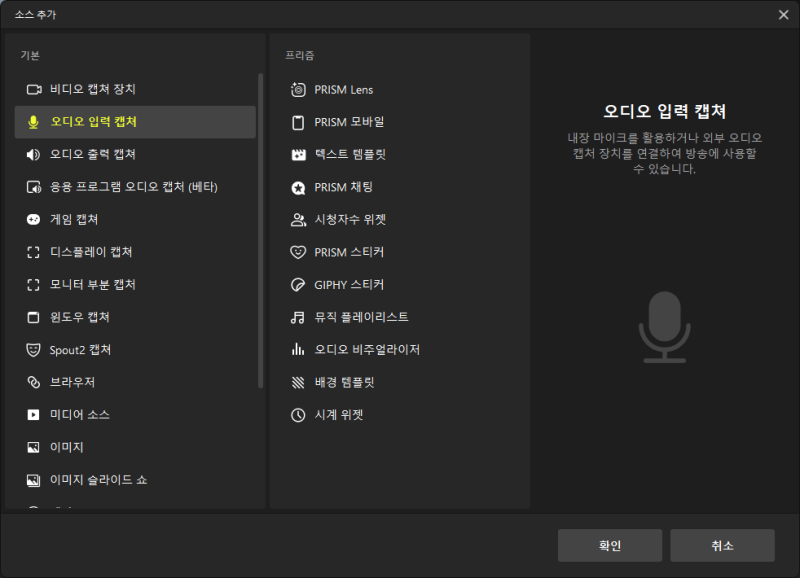Click the basic sources list scrollbar
The height and width of the screenshot is (578, 800).
(261, 231)
